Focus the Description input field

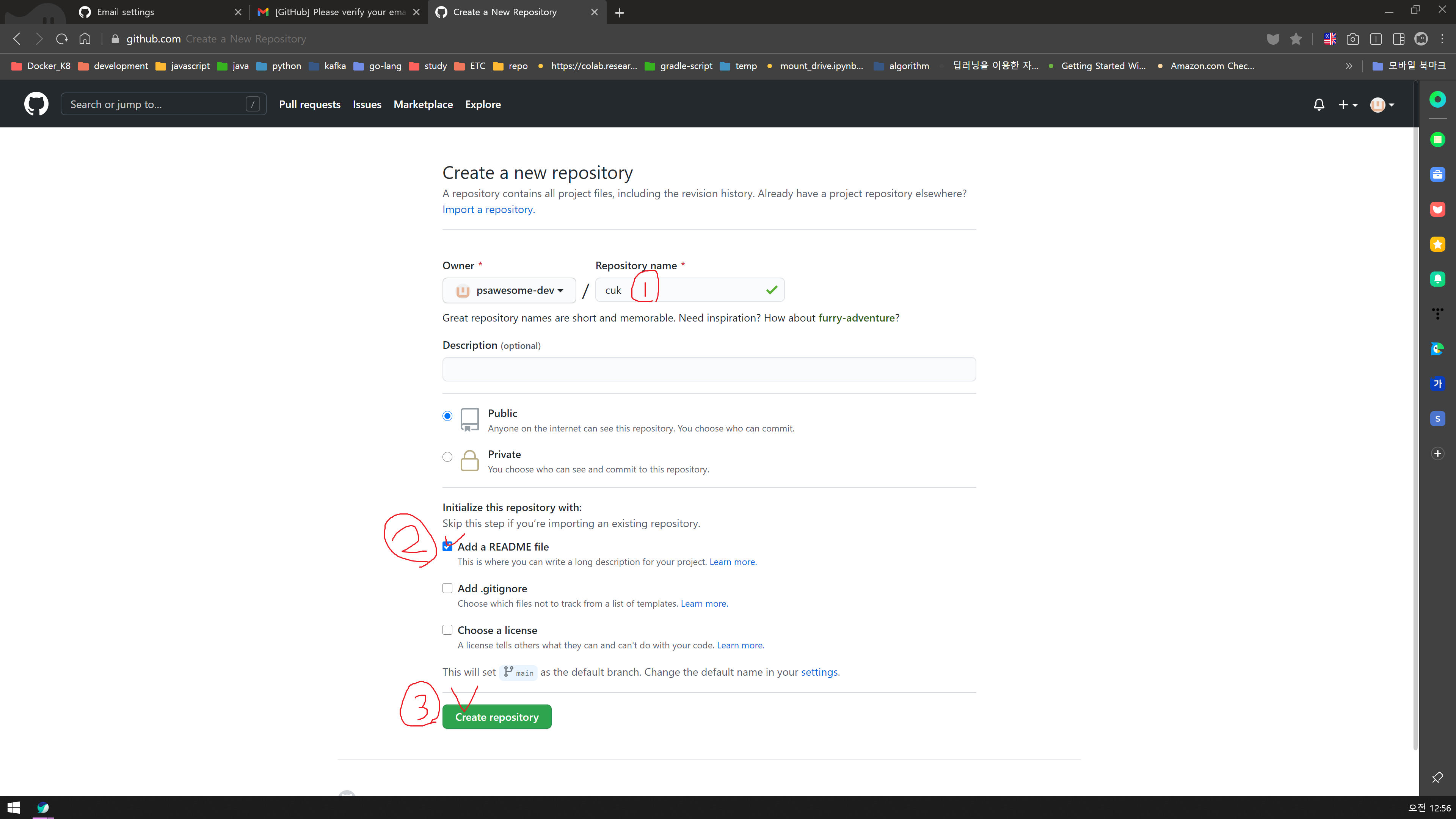[x=709, y=369]
